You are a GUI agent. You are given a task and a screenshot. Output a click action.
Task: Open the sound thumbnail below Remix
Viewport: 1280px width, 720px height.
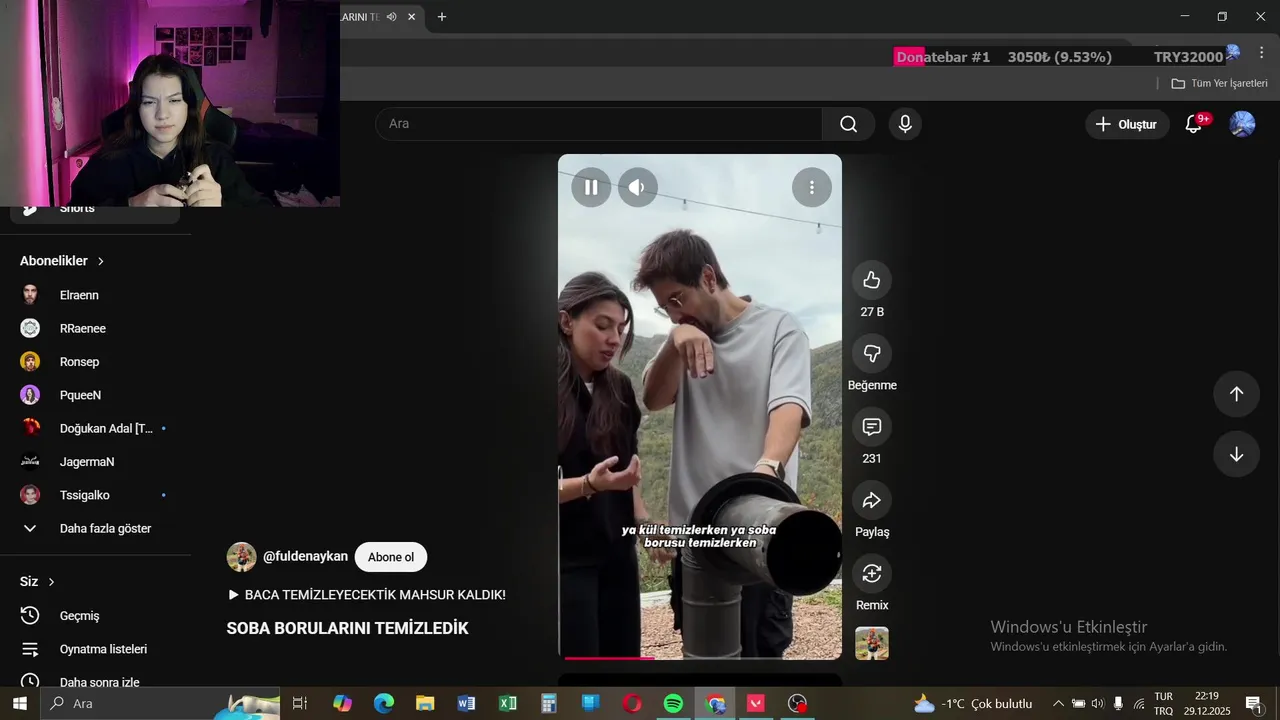click(x=872, y=643)
